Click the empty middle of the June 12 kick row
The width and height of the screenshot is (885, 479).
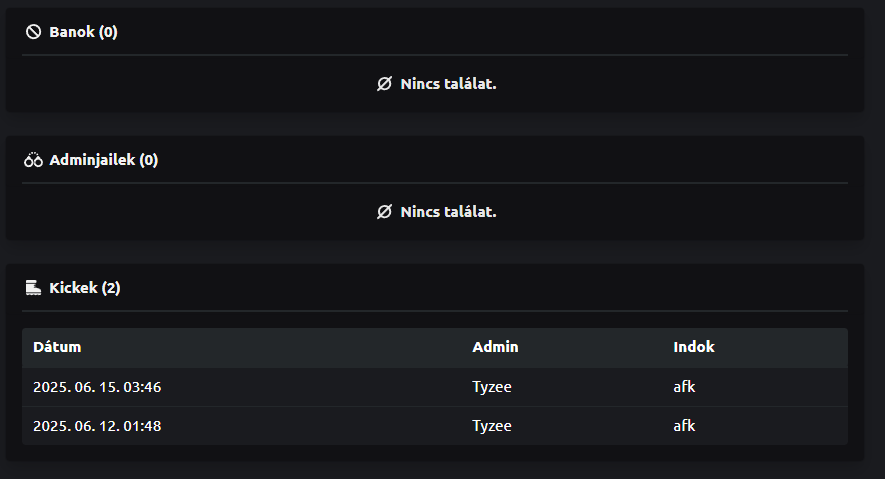pos(320,426)
